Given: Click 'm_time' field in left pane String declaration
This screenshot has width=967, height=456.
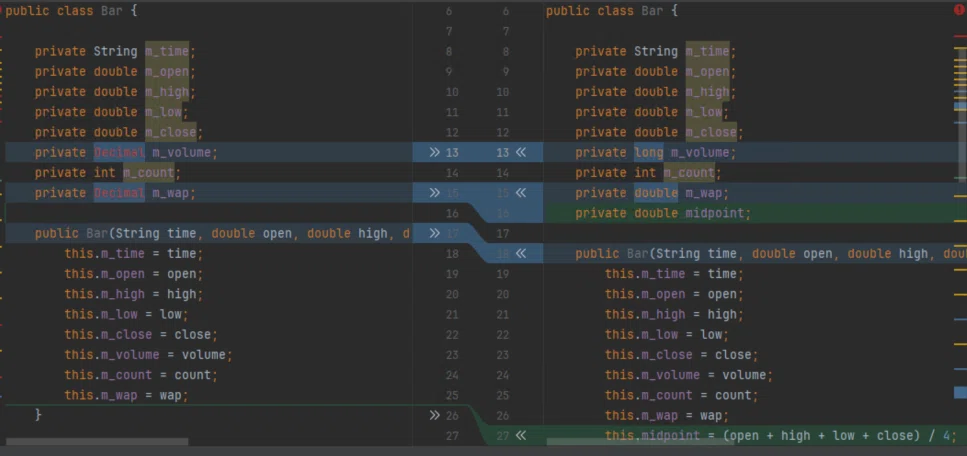Looking at the screenshot, I should click(x=167, y=51).
